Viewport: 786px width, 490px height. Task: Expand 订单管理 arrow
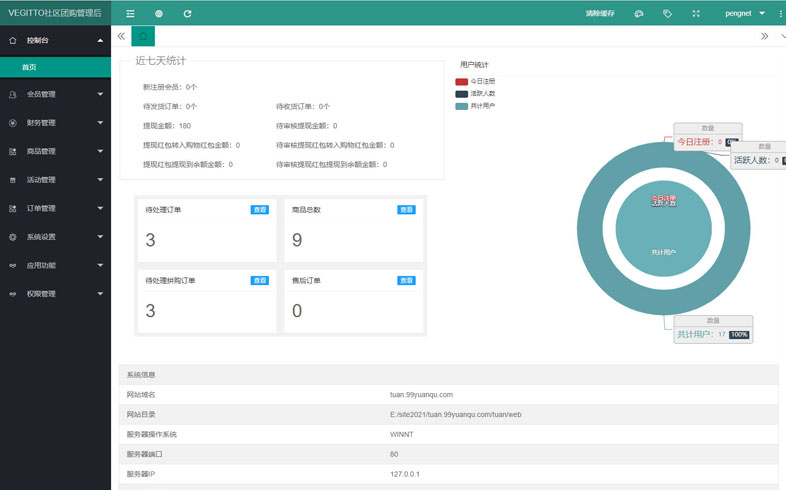(x=100, y=208)
